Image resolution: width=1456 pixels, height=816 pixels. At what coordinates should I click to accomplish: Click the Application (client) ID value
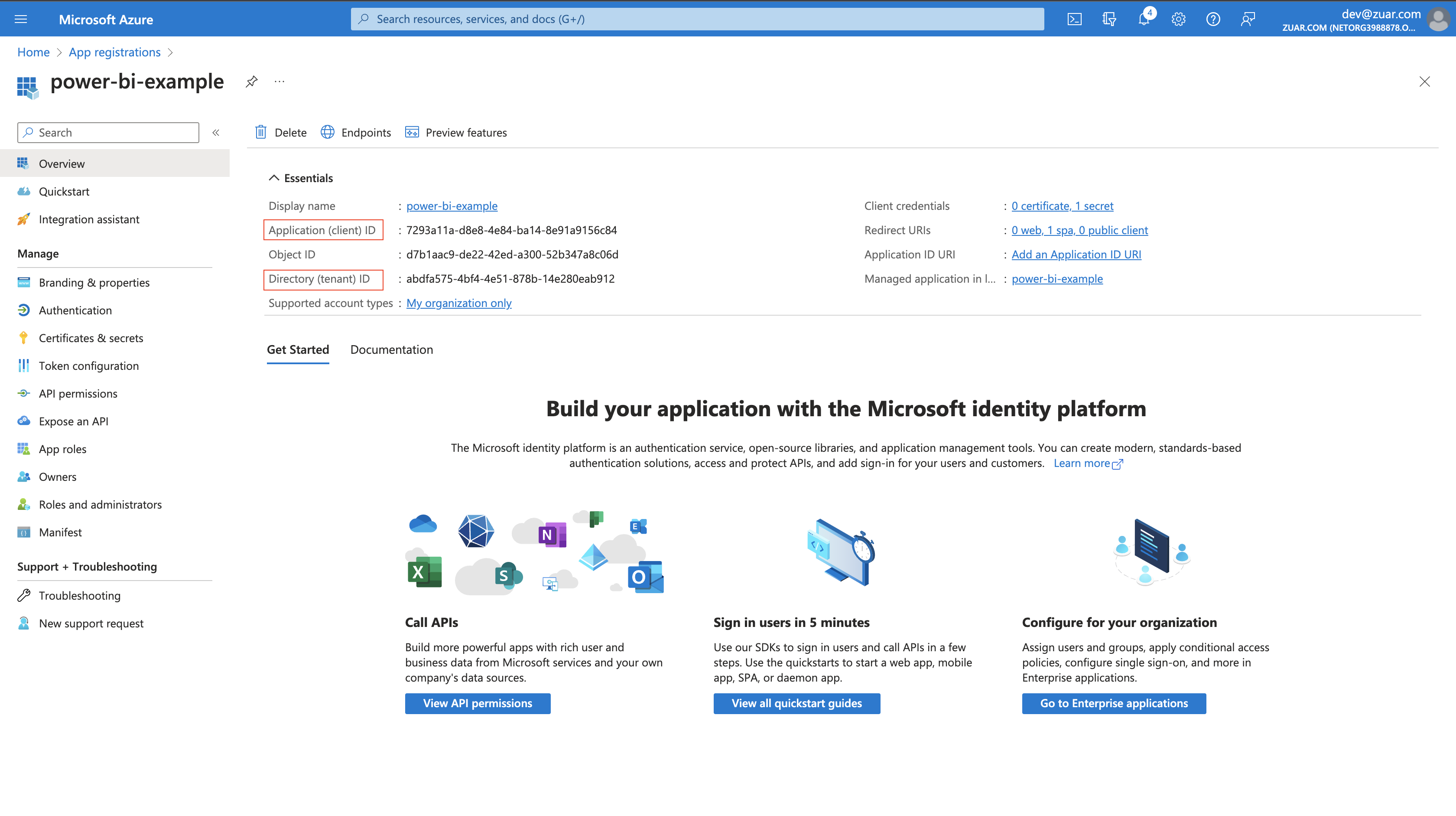511,230
